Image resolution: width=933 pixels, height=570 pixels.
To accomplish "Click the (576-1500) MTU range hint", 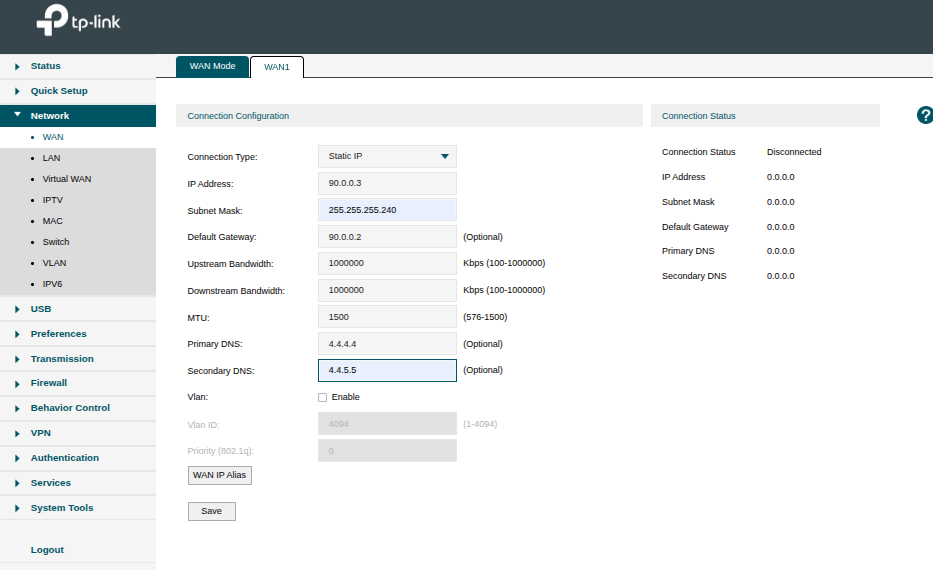I will pyautogui.click(x=485, y=317).
